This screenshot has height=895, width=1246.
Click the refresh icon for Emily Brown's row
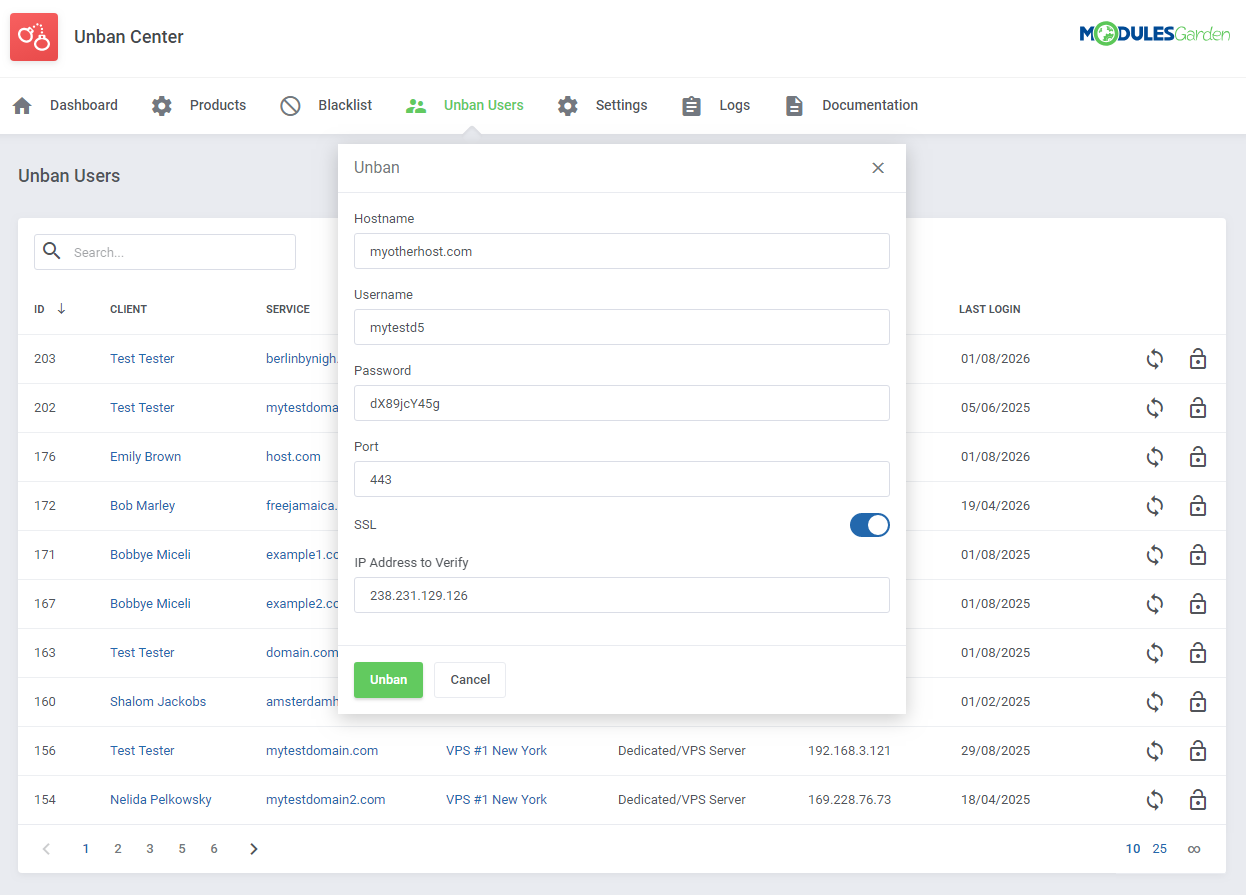(1155, 456)
